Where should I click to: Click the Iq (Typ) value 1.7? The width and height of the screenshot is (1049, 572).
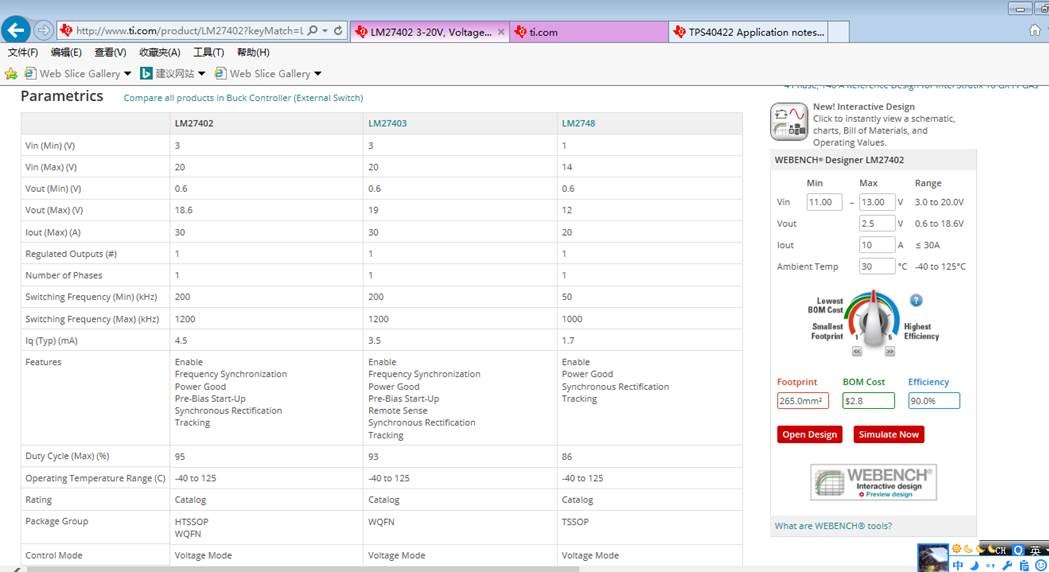[568, 341]
